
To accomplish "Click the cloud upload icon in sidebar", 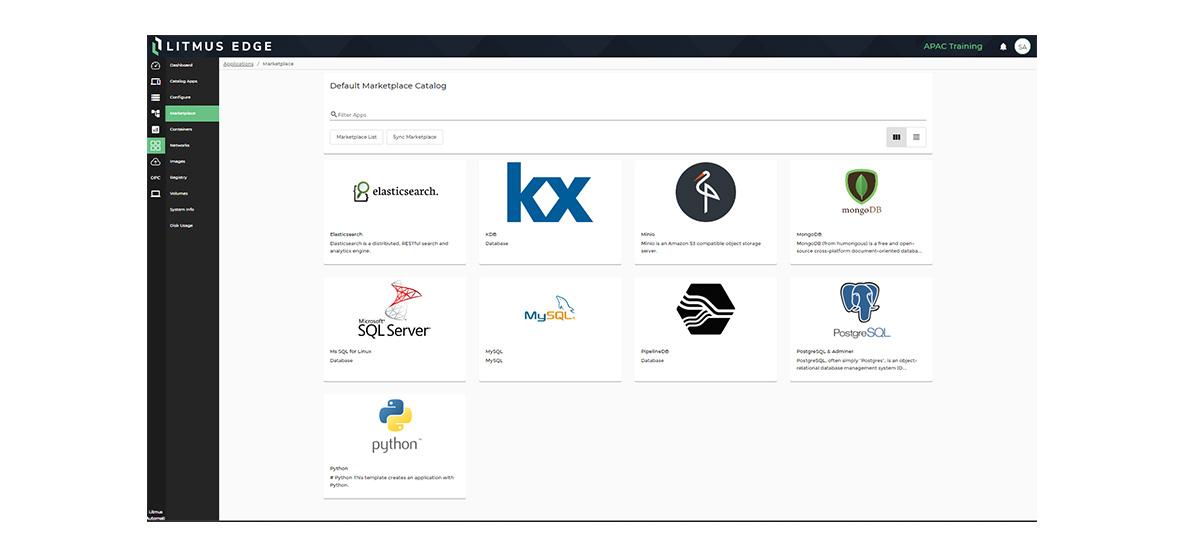I will (155, 162).
